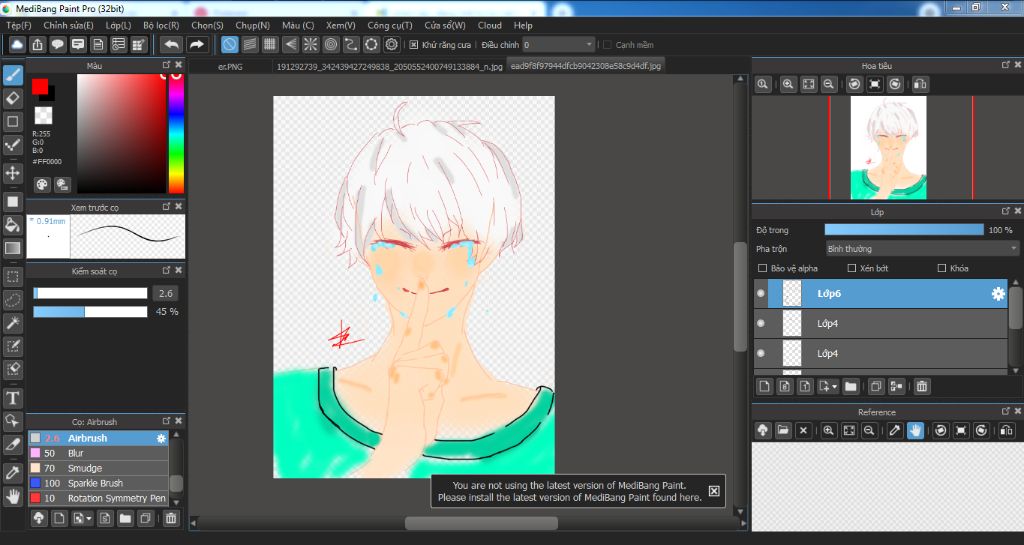The width and height of the screenshot is (1024, 545).
Task: Open a reference image with folder icon
Action: [x=783, y=430]
